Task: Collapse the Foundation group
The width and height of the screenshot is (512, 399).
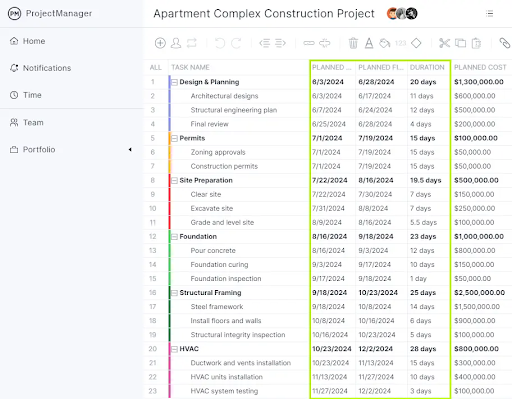Action: tap(174, 237)
